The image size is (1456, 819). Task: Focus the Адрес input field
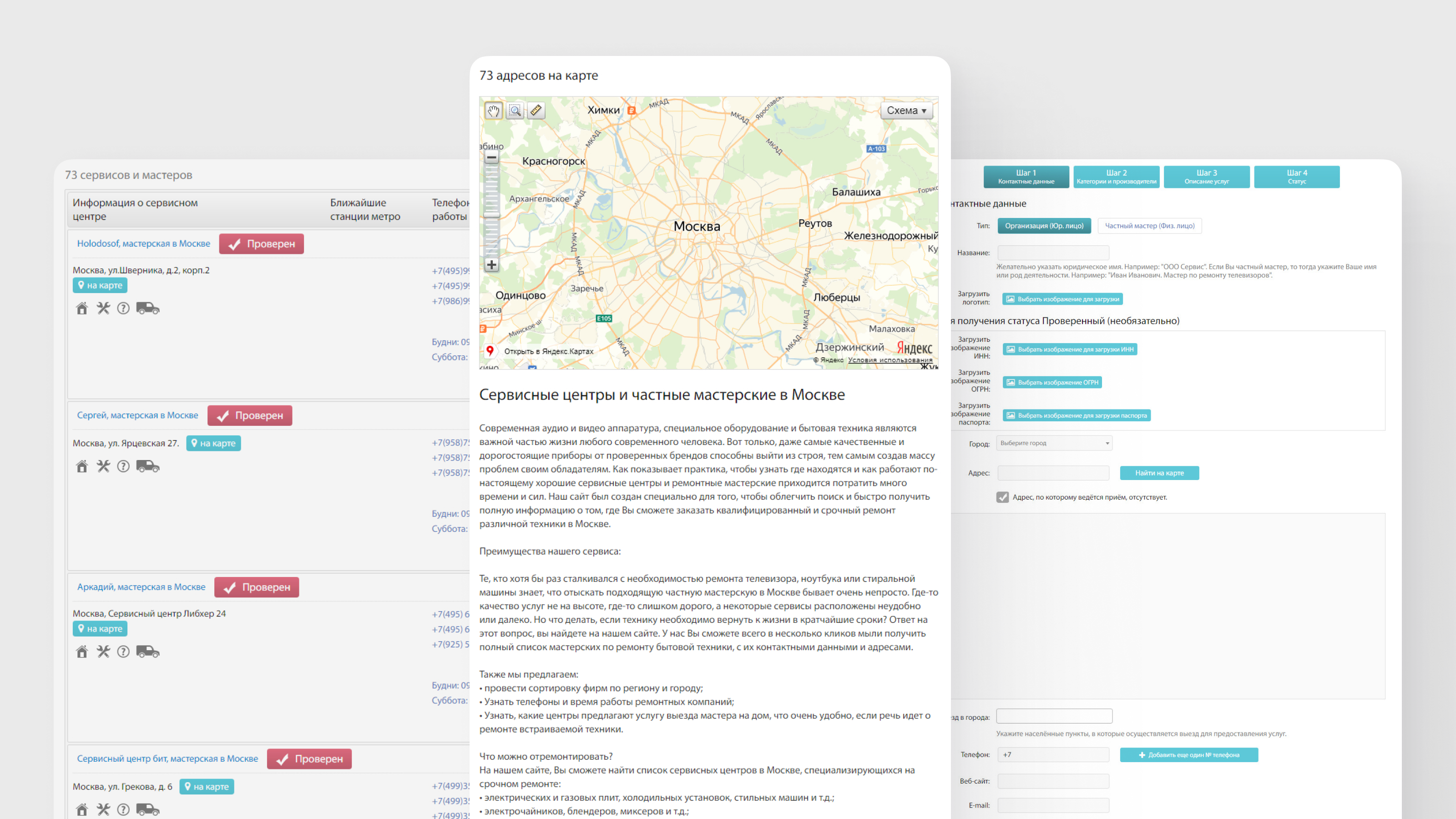(x=1053, y=473)
